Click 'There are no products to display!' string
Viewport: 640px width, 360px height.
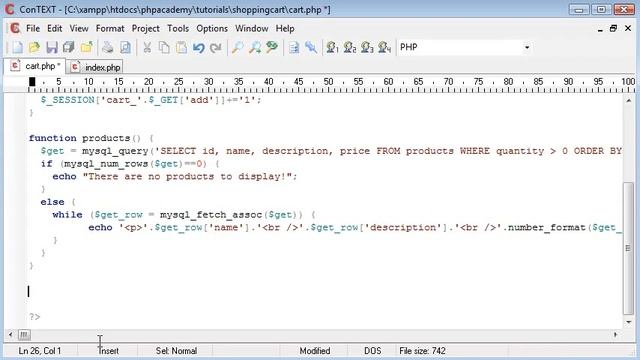click(x=187, y=176)
